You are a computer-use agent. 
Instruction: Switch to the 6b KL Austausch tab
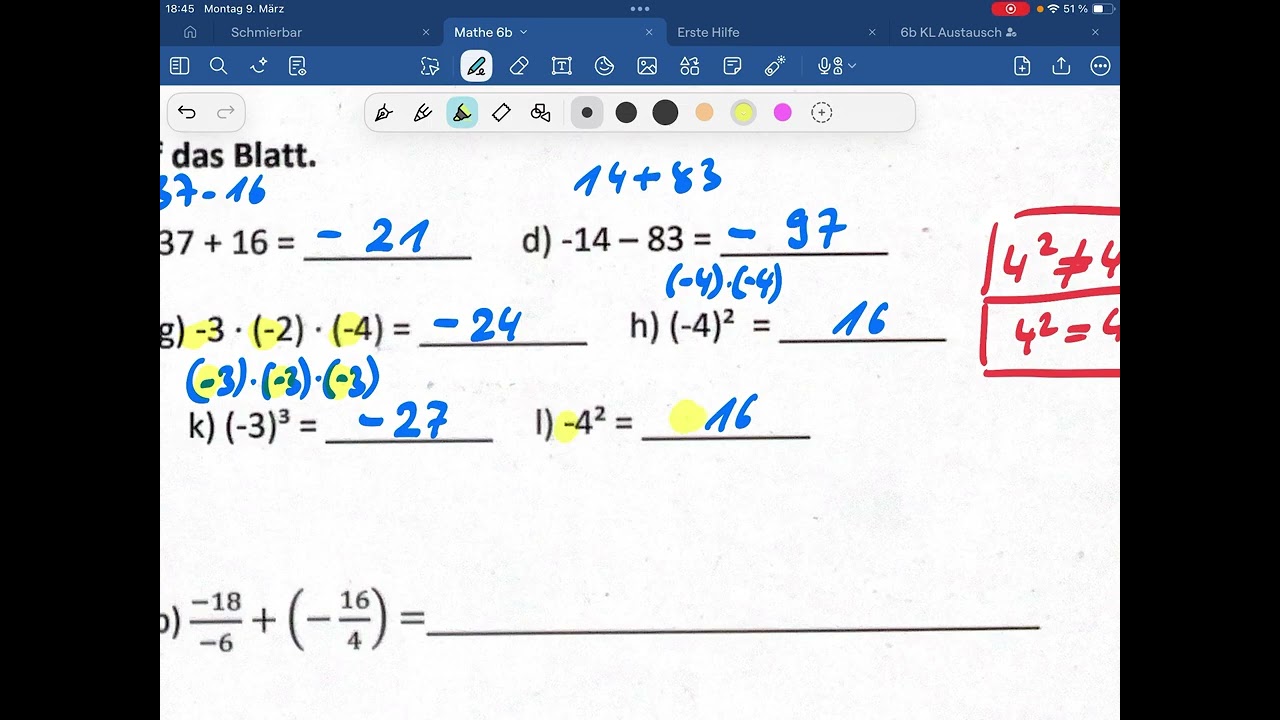[x=951, y=32]
